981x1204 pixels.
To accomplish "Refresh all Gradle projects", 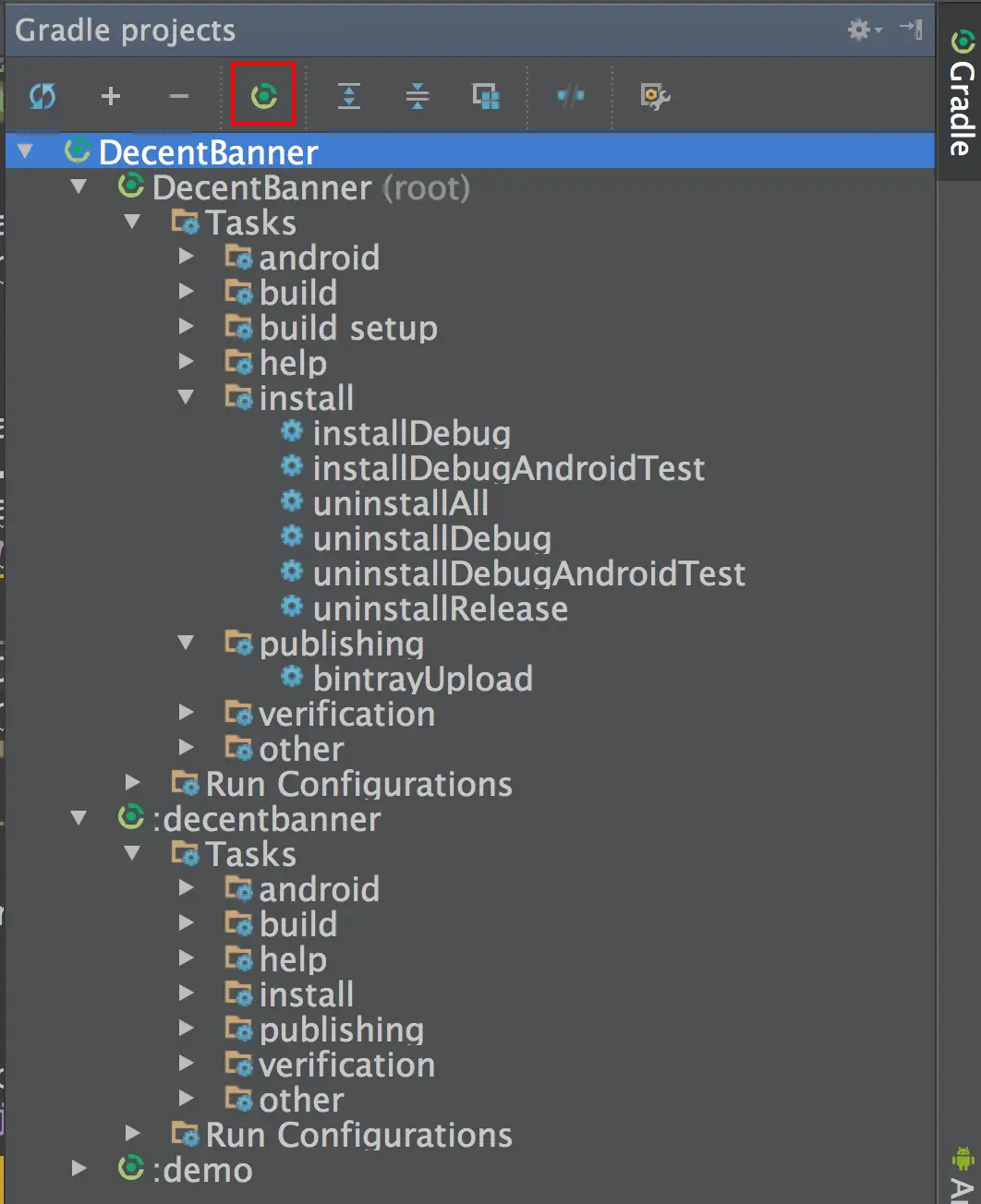I will pyautogui.click(x=42, y=95).
